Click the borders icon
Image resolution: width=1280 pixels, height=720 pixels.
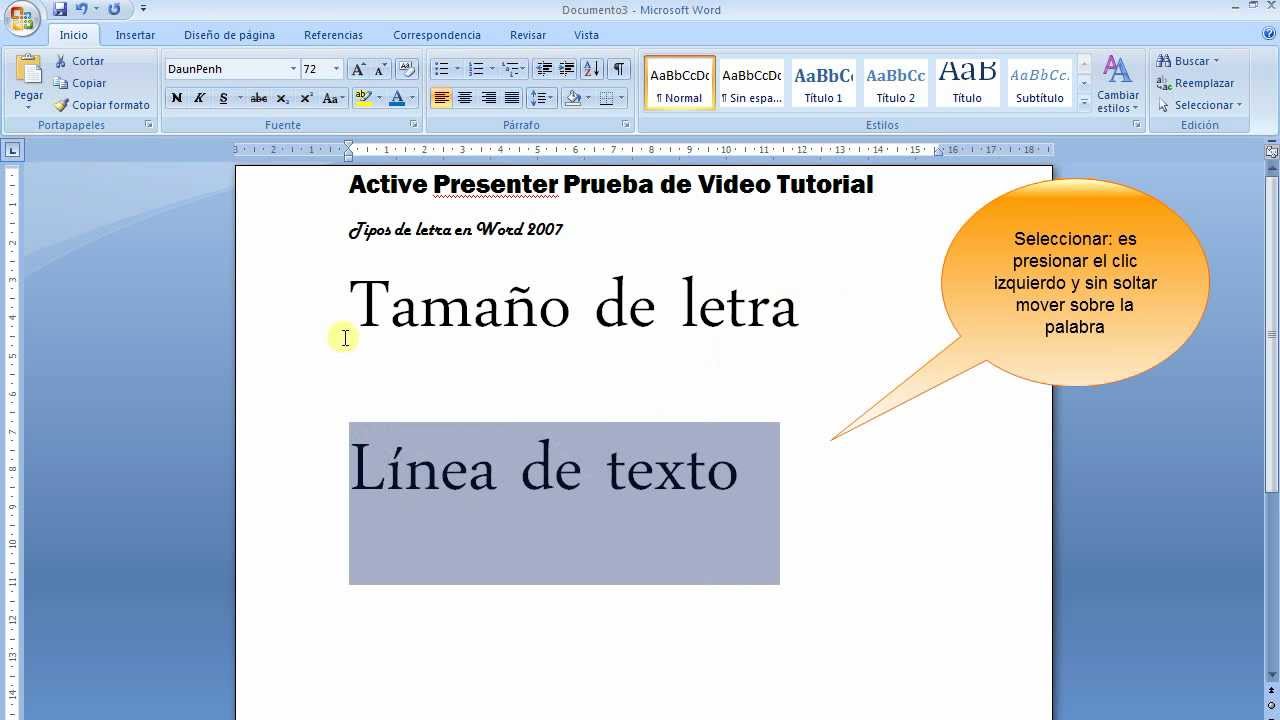point(606,98)
